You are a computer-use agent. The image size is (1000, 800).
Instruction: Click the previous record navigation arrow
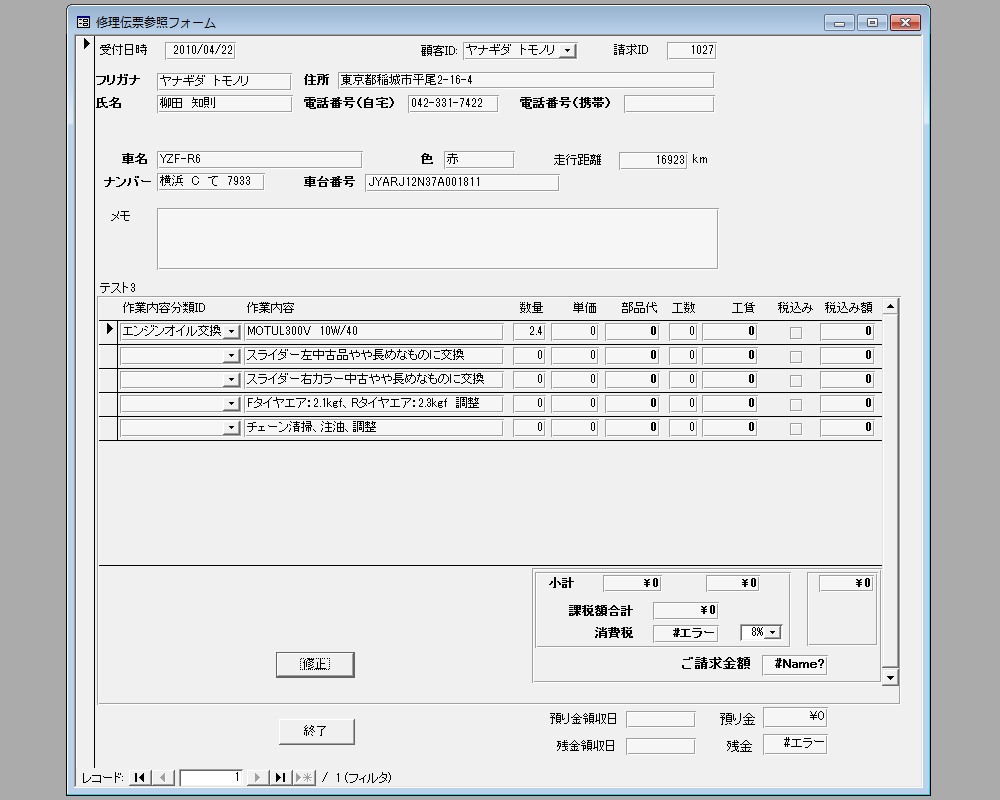pyautogui.click(x=165, y=777)
